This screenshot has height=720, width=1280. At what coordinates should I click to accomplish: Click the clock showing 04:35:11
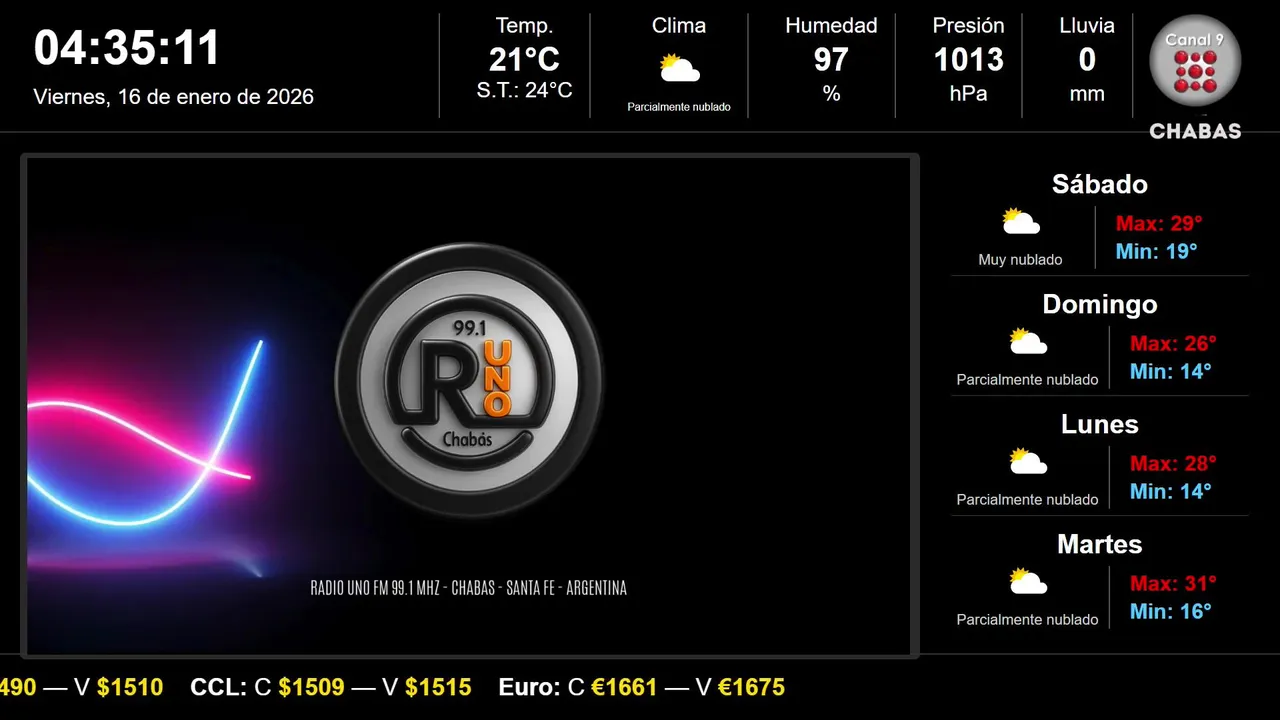pyautogui.click(x=127, y=48)
